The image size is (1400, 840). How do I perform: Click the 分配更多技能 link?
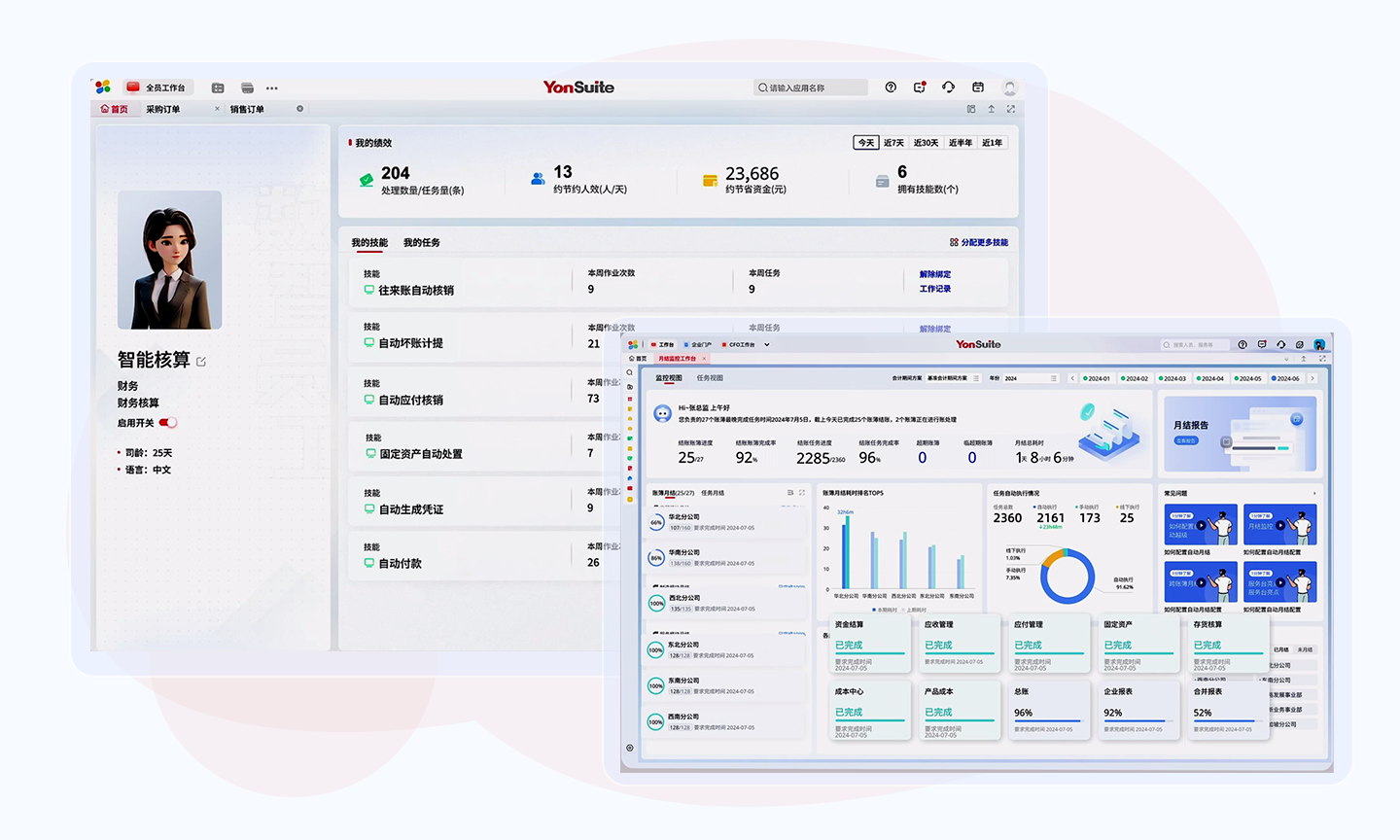click(x=979, y=243)
